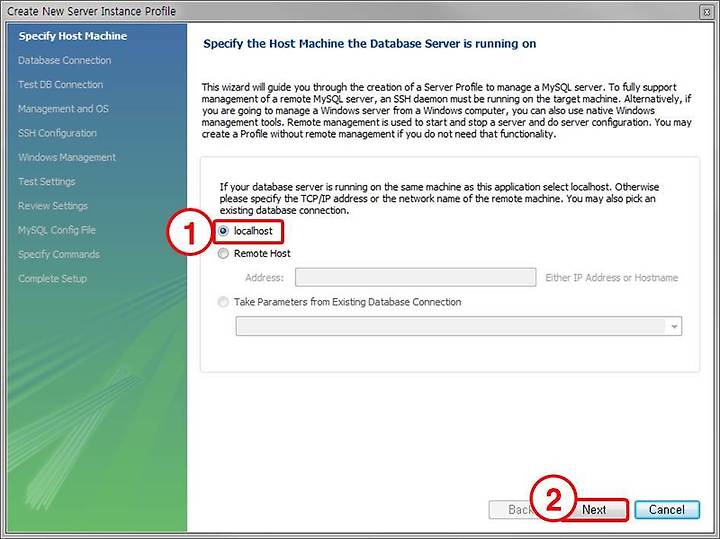Image resolution: width=720 pixels, height=539 pixels.
Task: Cancel the server instance wizard
Action: (667, 510)
